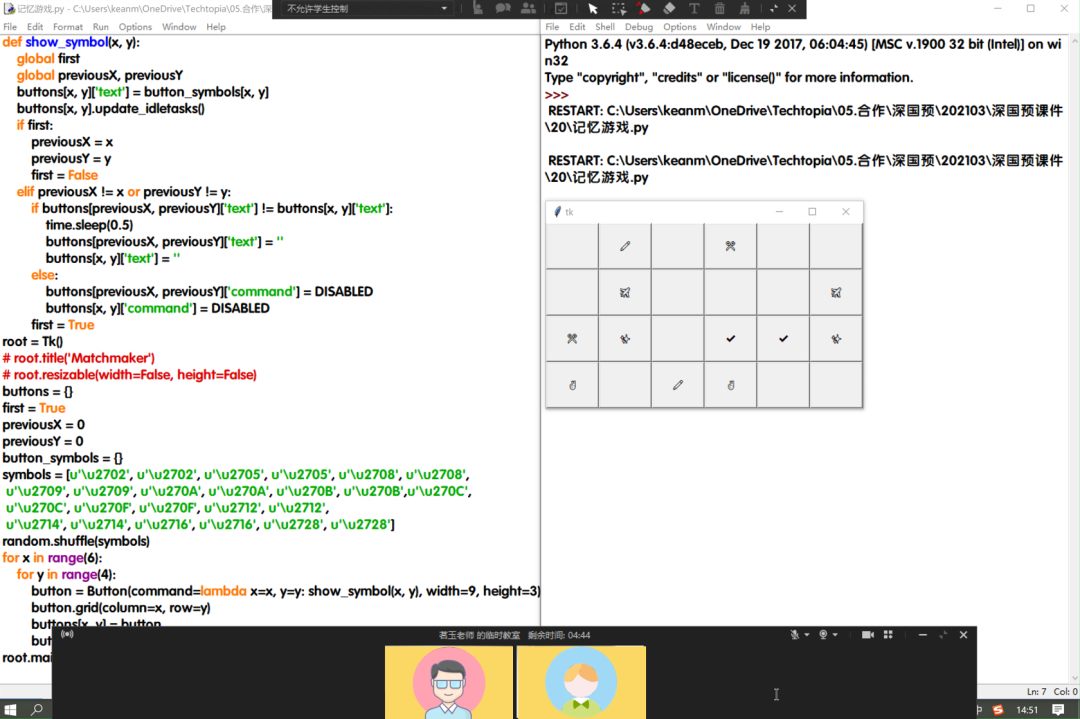Click the 'button_symbols = {}' code line

(x=63, y=458)
